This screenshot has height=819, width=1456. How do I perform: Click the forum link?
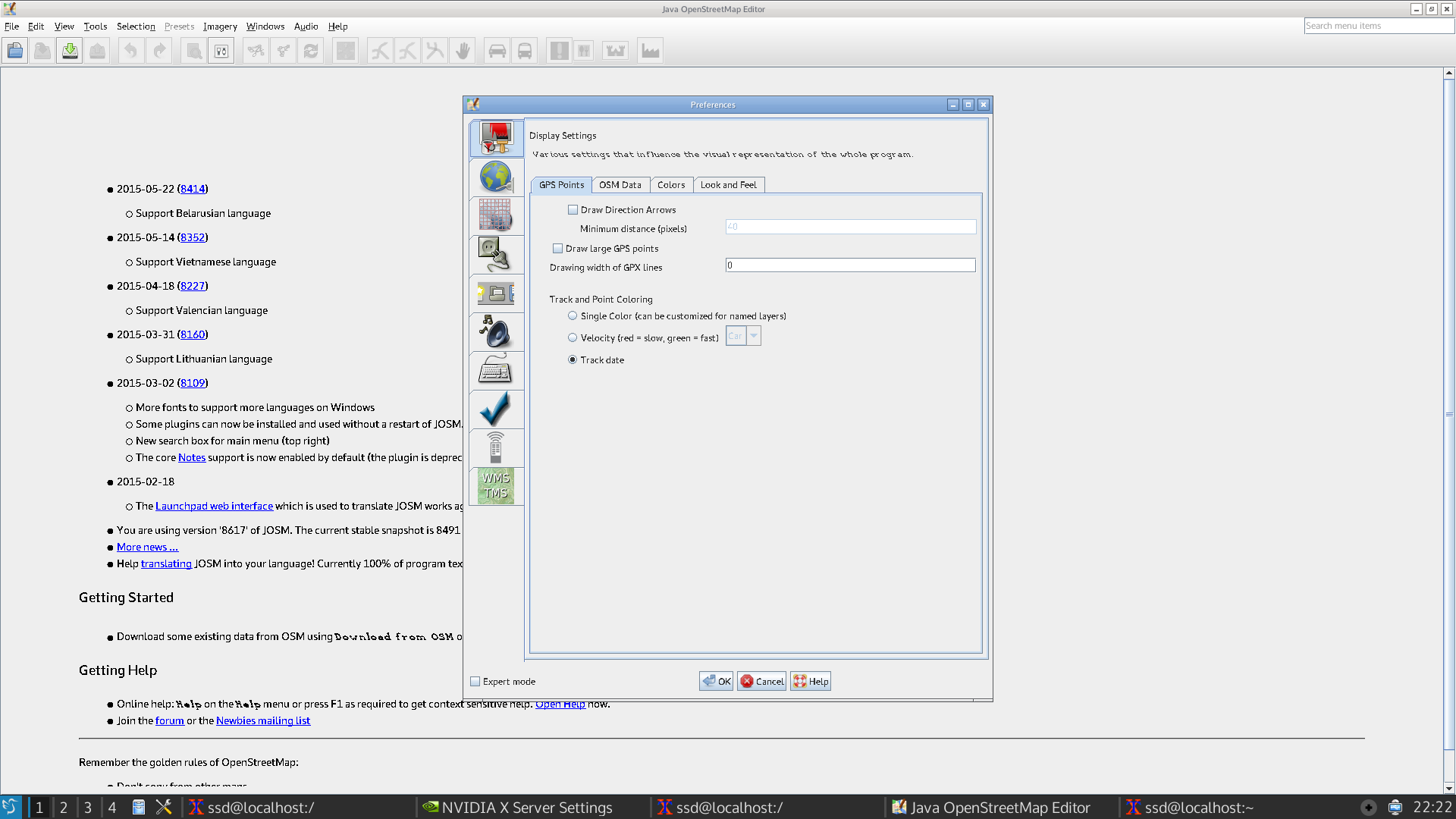(170, 721)
